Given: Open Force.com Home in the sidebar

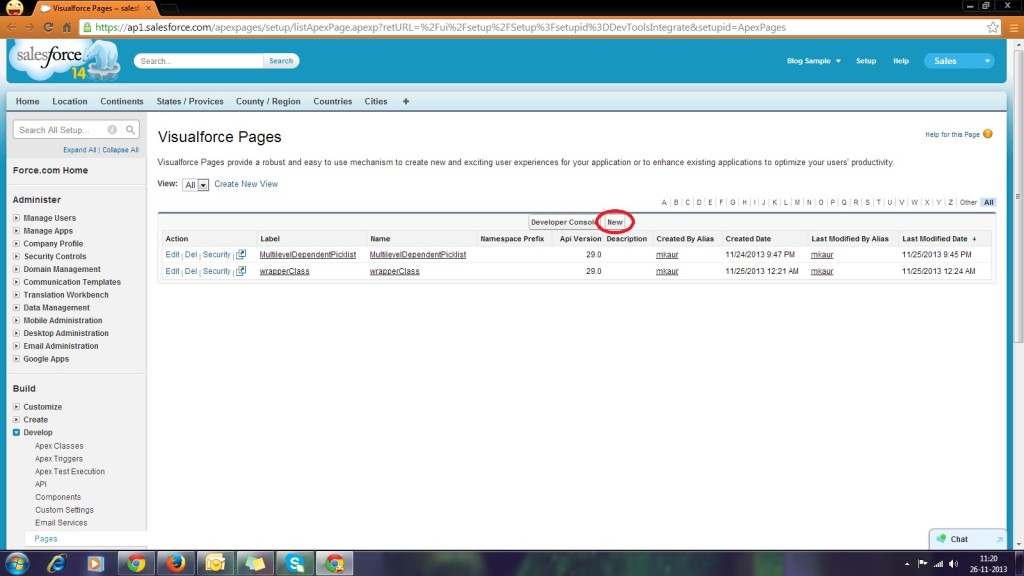Looking at the screenshot, I should point(50,170).
